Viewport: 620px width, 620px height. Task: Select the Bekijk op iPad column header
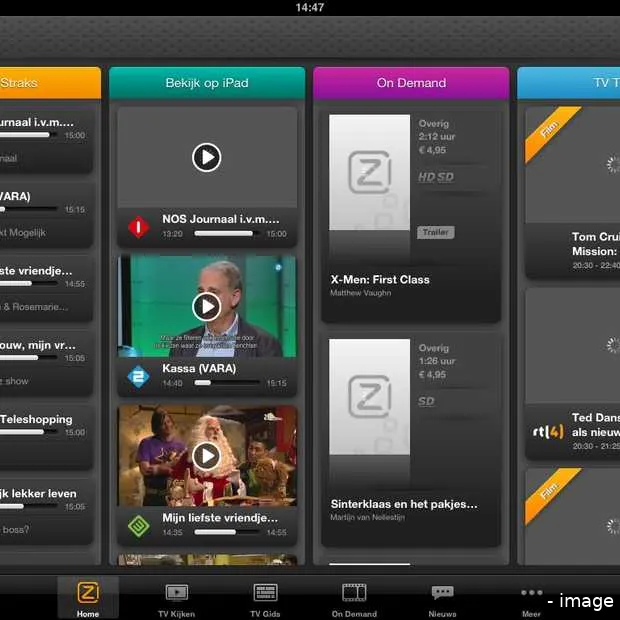[x=207, y=83]
